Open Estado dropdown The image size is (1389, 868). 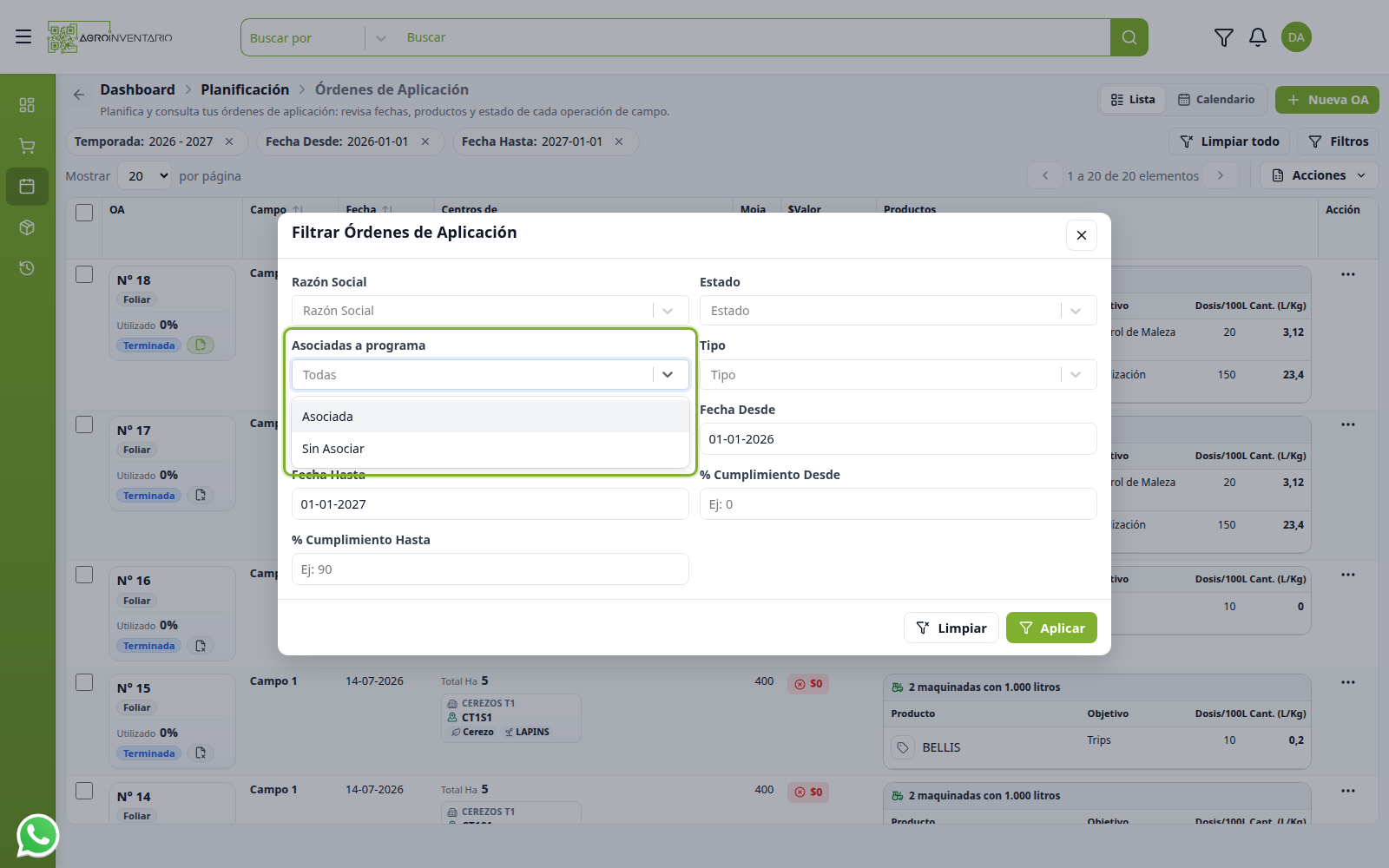[x=899, y=311]
